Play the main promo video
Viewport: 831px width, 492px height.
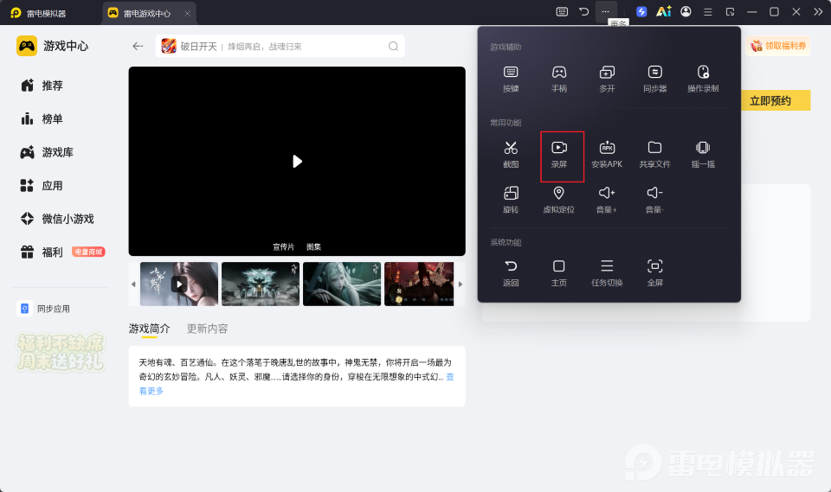tap(297, 161)
